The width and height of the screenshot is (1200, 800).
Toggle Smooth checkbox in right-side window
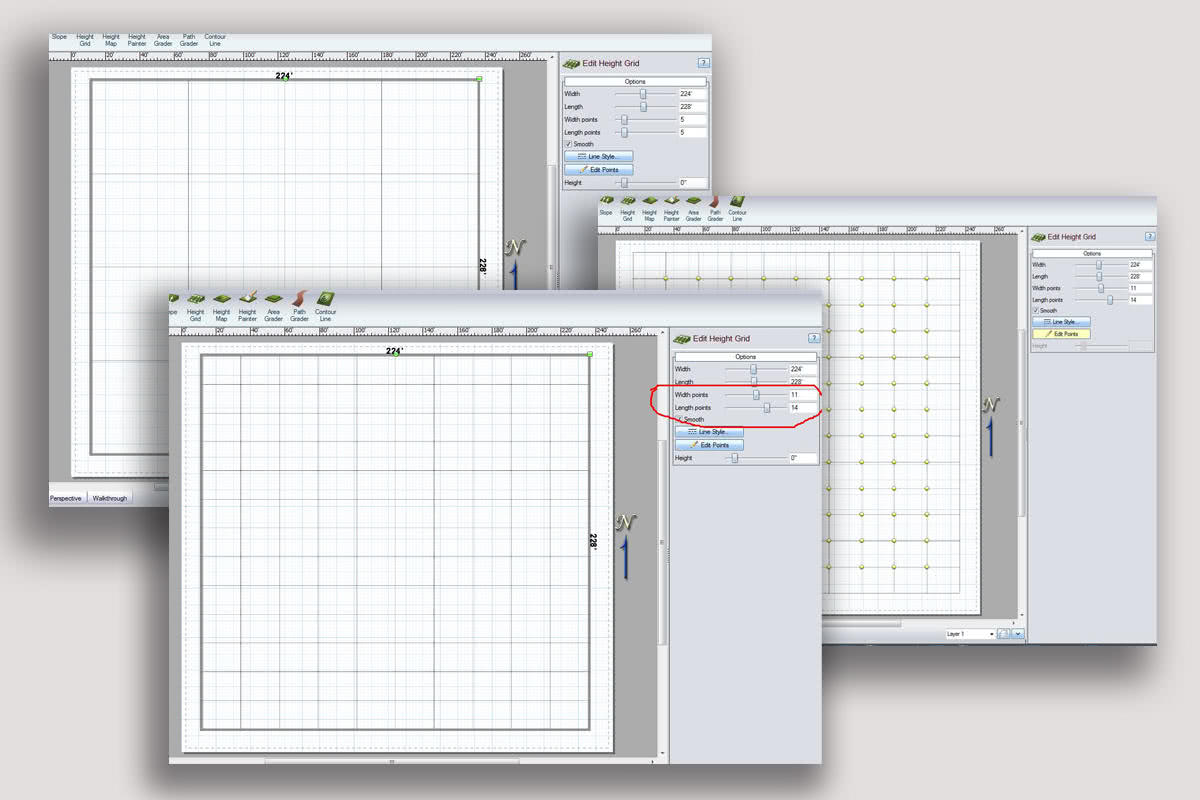[x=1036, y=311]
